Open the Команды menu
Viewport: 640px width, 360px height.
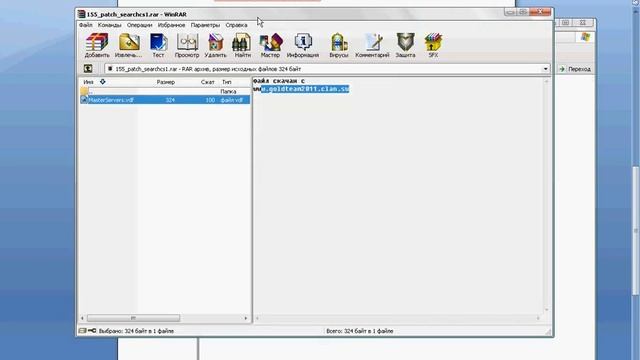[x=109, y=25]
